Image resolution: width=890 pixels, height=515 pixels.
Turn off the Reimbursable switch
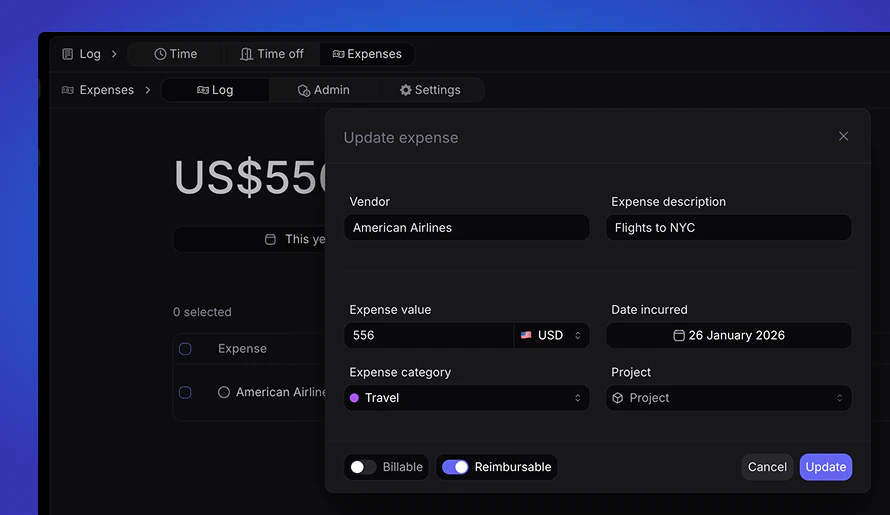[455, 467]
